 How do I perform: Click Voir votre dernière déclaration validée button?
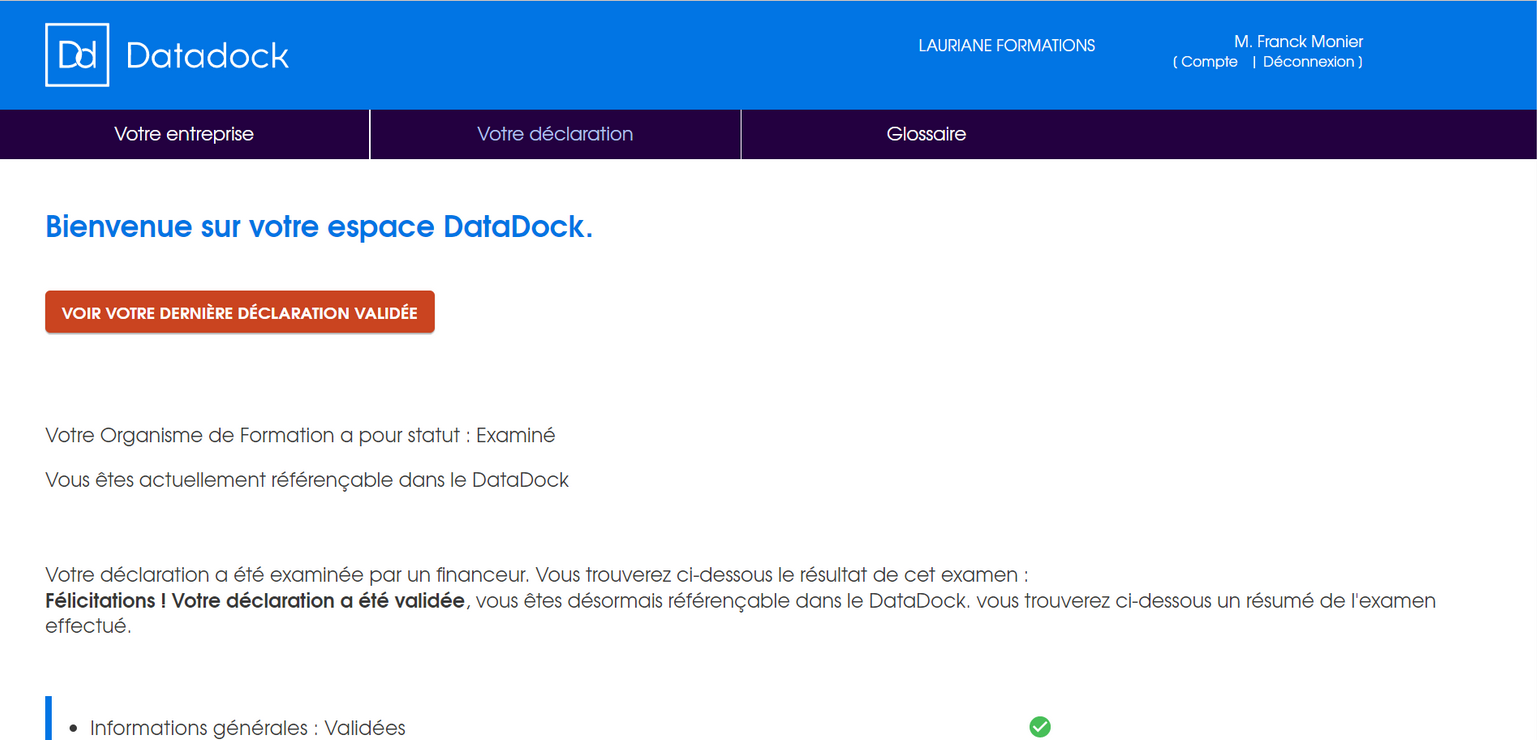240,313
